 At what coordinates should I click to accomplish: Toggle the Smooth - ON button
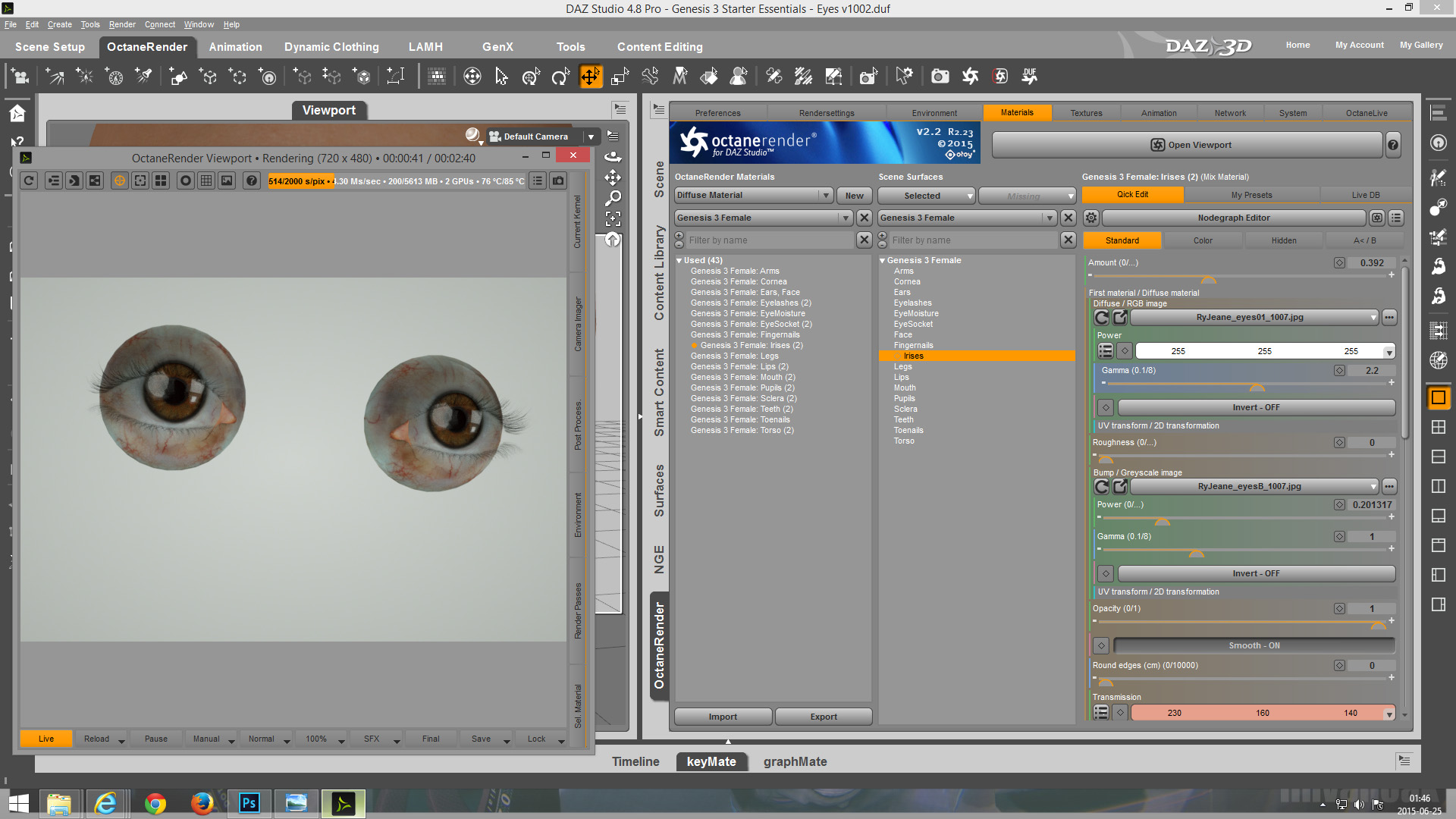point(1254,645)
